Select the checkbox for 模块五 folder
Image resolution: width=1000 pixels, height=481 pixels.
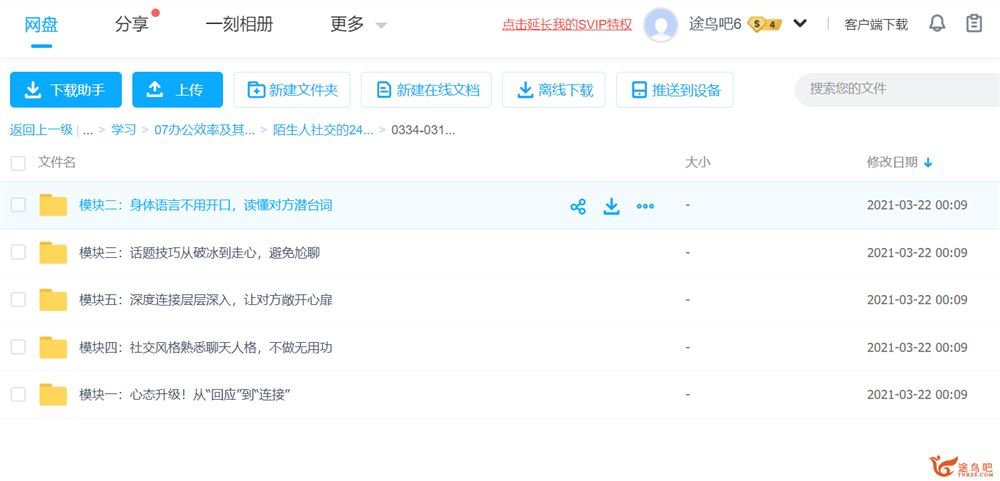pos(18,299)
